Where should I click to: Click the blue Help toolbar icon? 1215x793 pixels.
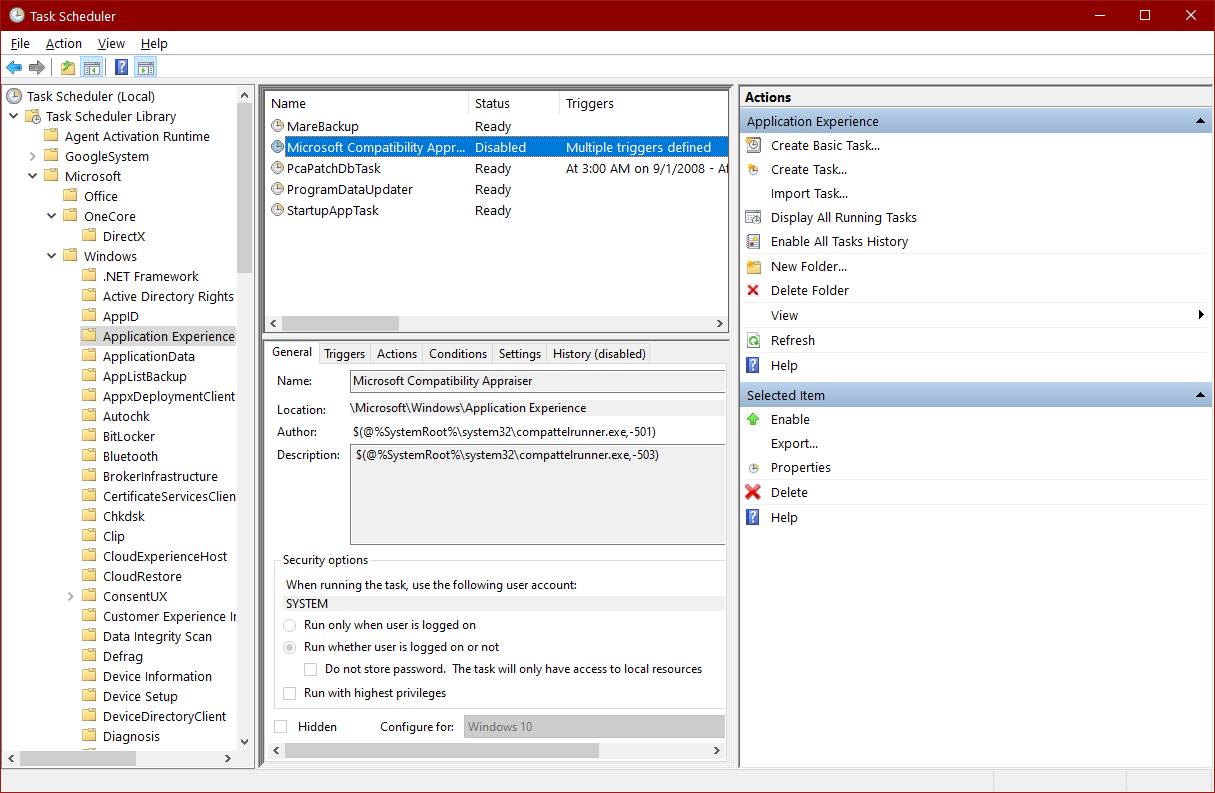click(122, 68)
